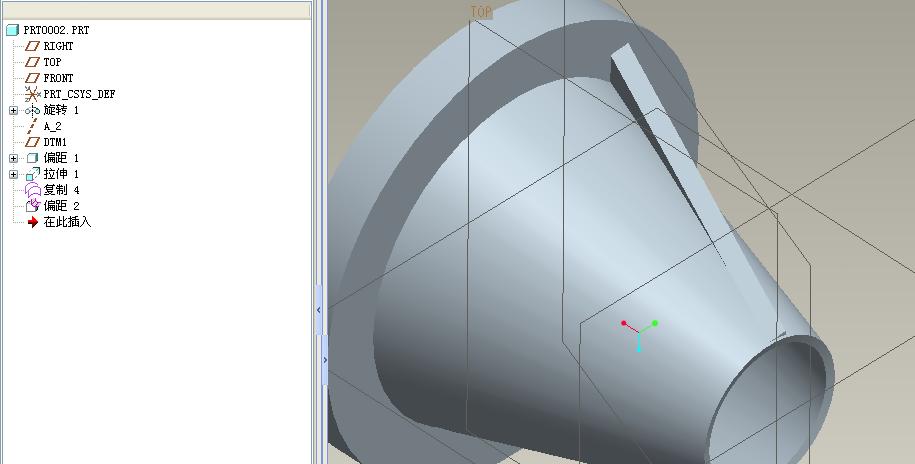Click the TOP plane label in viewport
Viewport: 915px width, 464px height.
pos(481,12)
